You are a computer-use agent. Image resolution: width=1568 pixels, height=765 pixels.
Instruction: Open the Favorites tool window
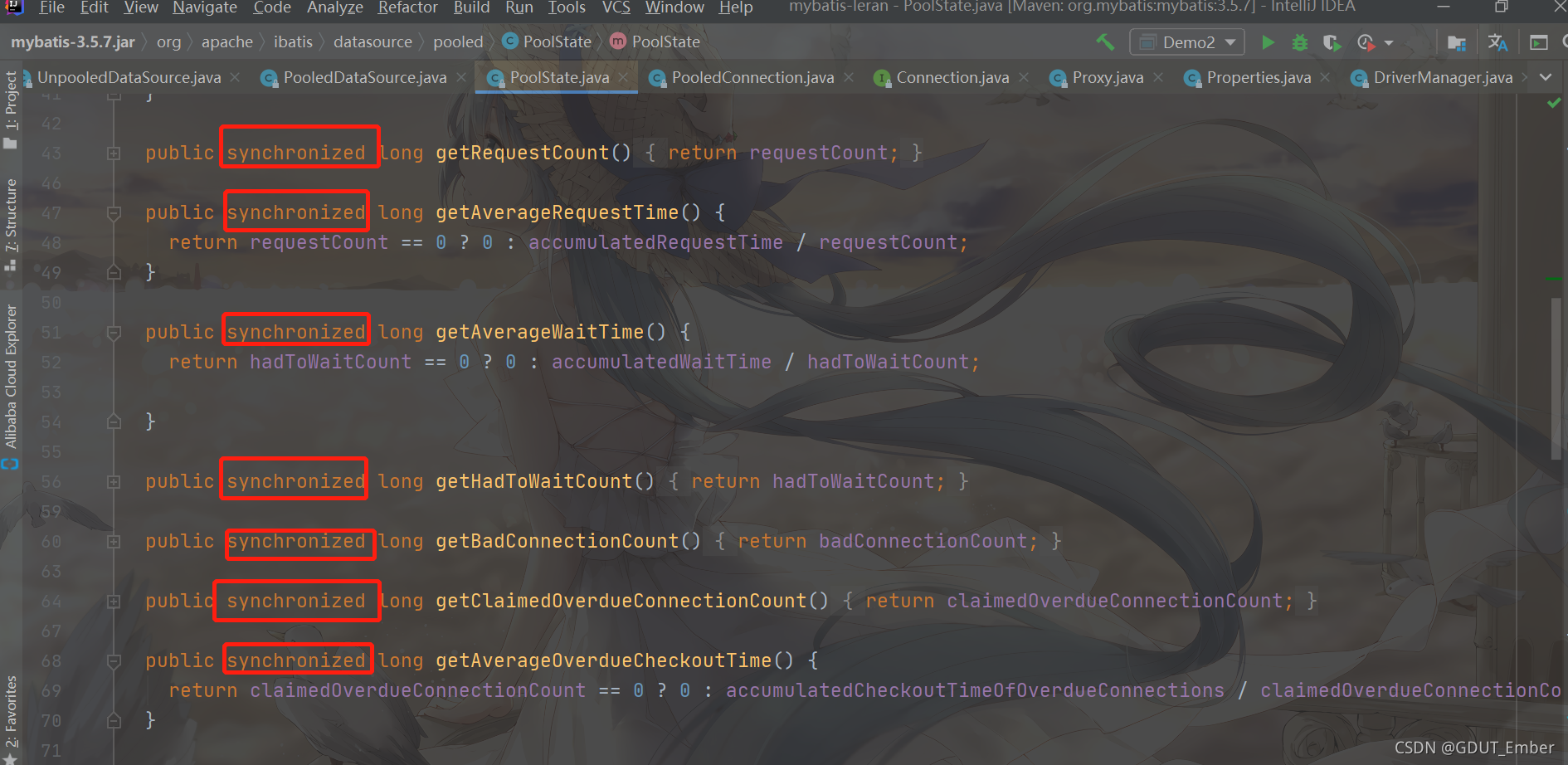coord(11,718)
